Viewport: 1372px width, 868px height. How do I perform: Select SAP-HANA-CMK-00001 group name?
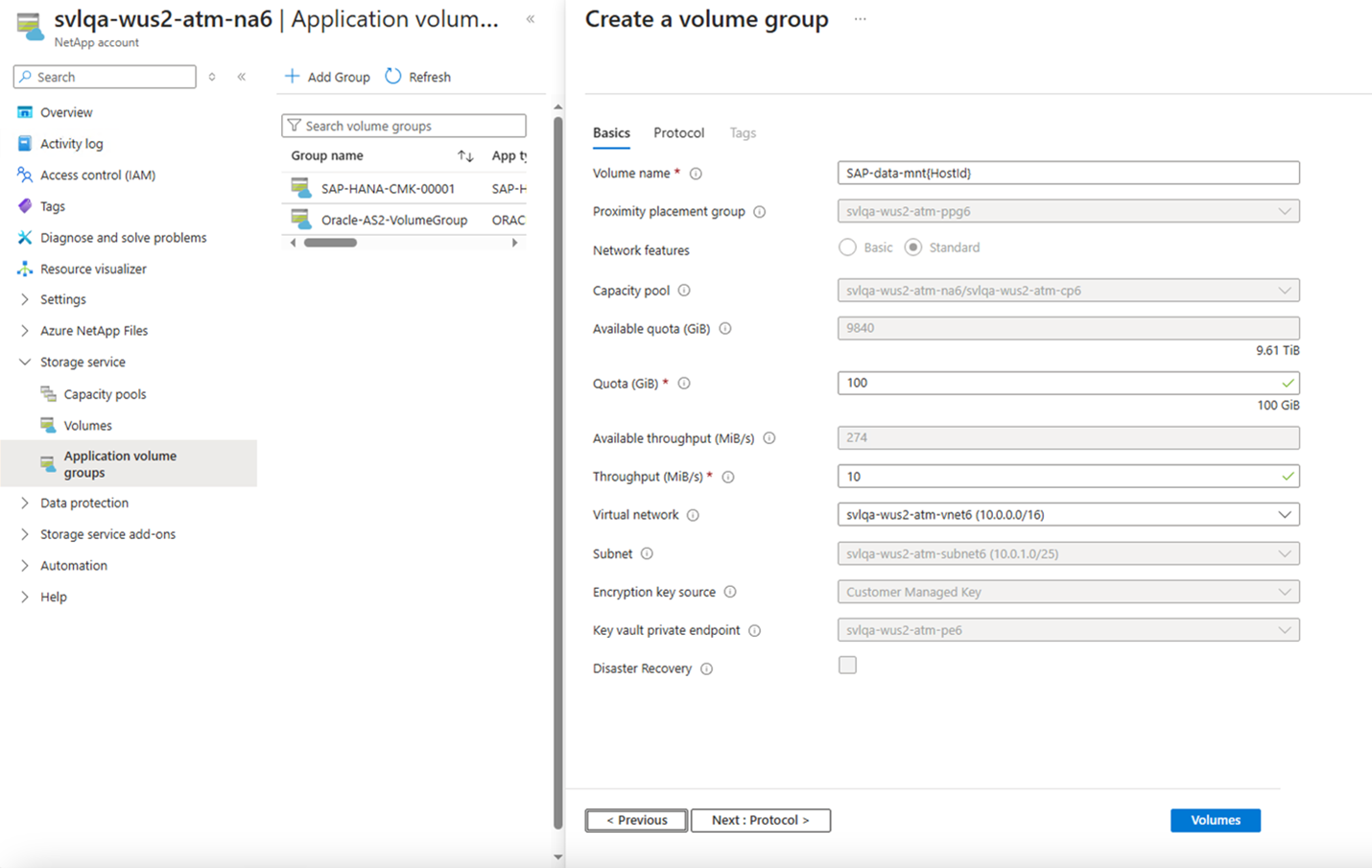(388, 189)
